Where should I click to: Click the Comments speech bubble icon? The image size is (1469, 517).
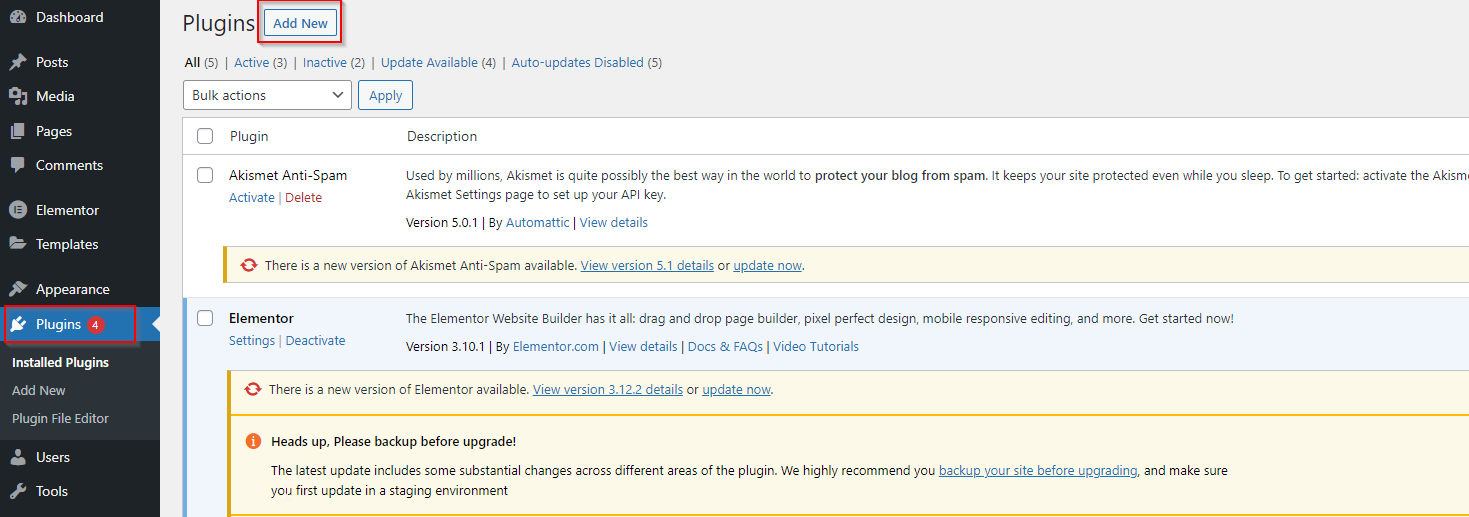click(x=18, y=165)
